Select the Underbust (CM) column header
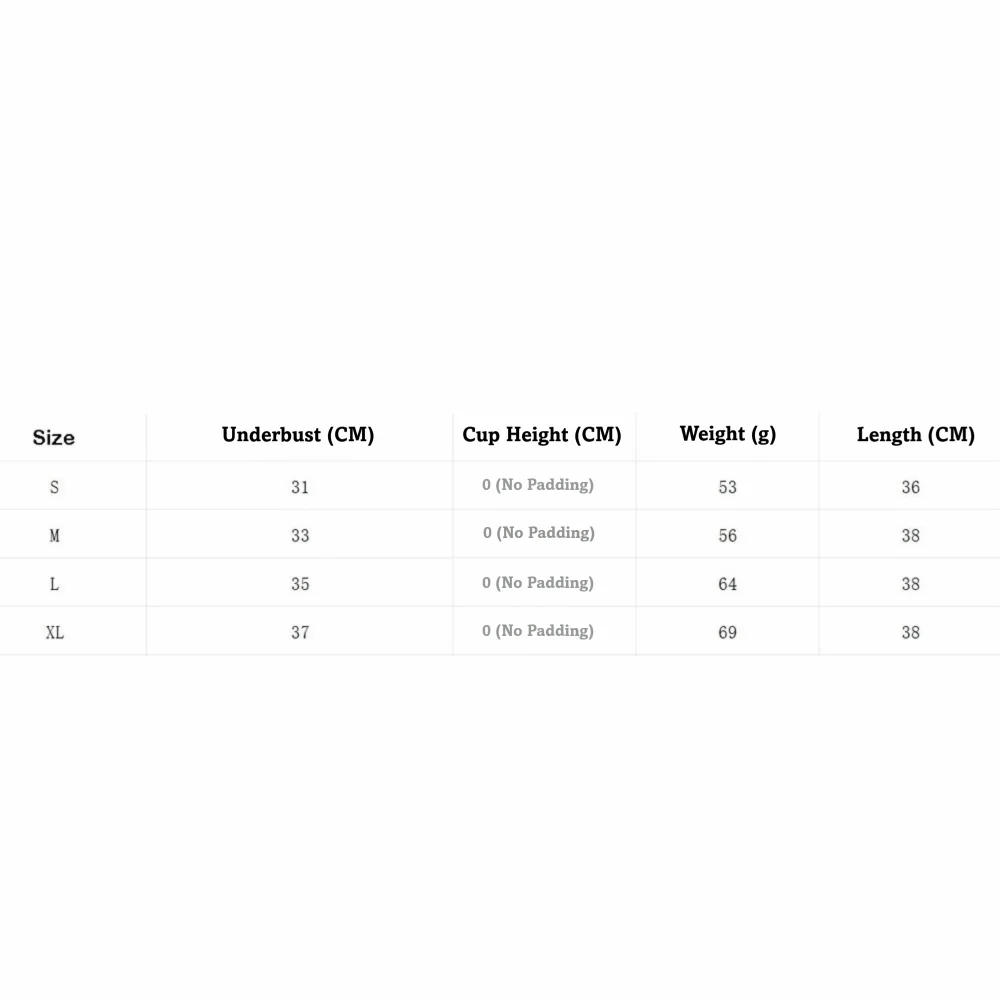 [298, 435]
